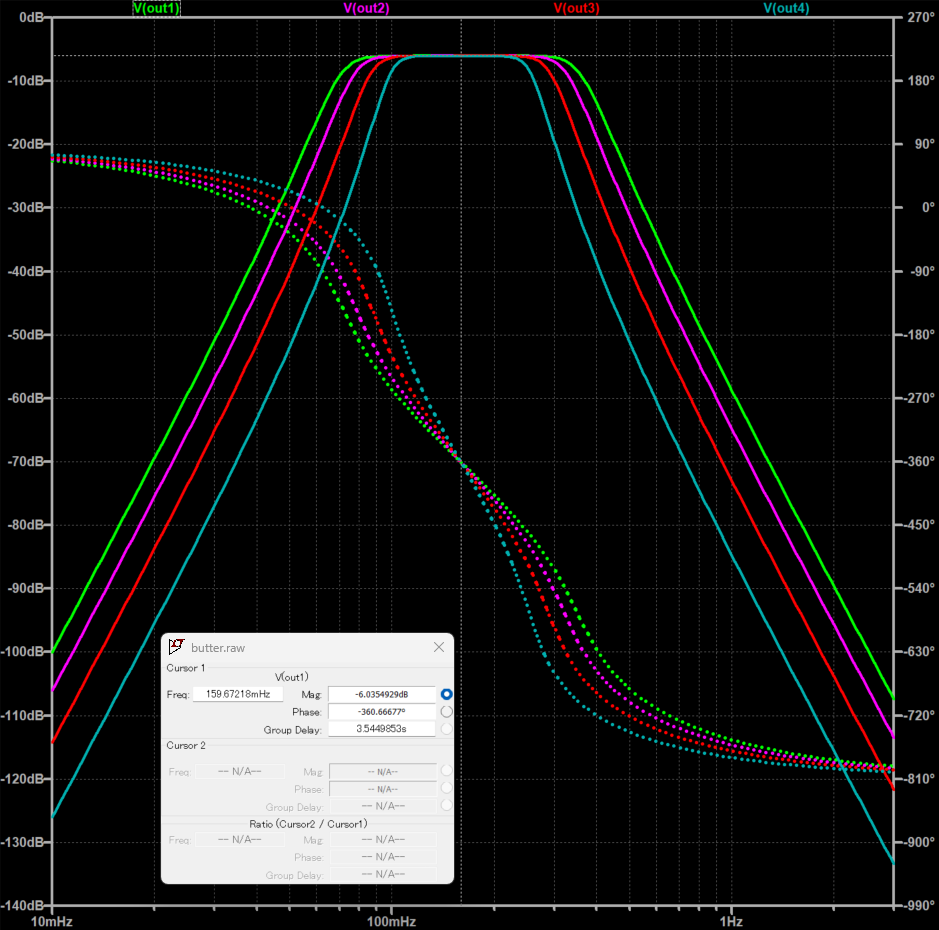
Task: Click the 100mHz frequency axis label
Action: pos(391,922)
